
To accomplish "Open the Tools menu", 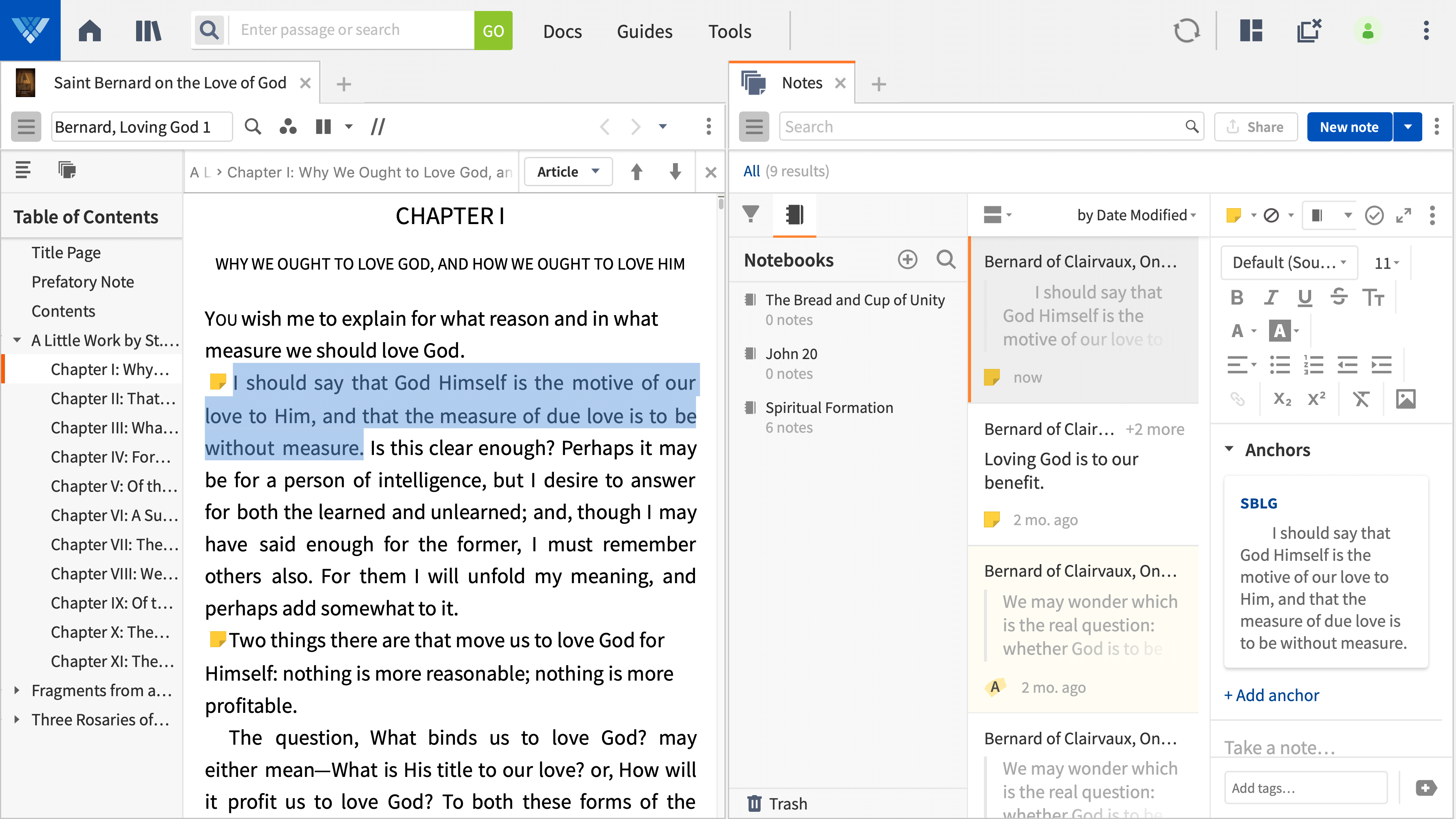I will click(x=730, y=31).
